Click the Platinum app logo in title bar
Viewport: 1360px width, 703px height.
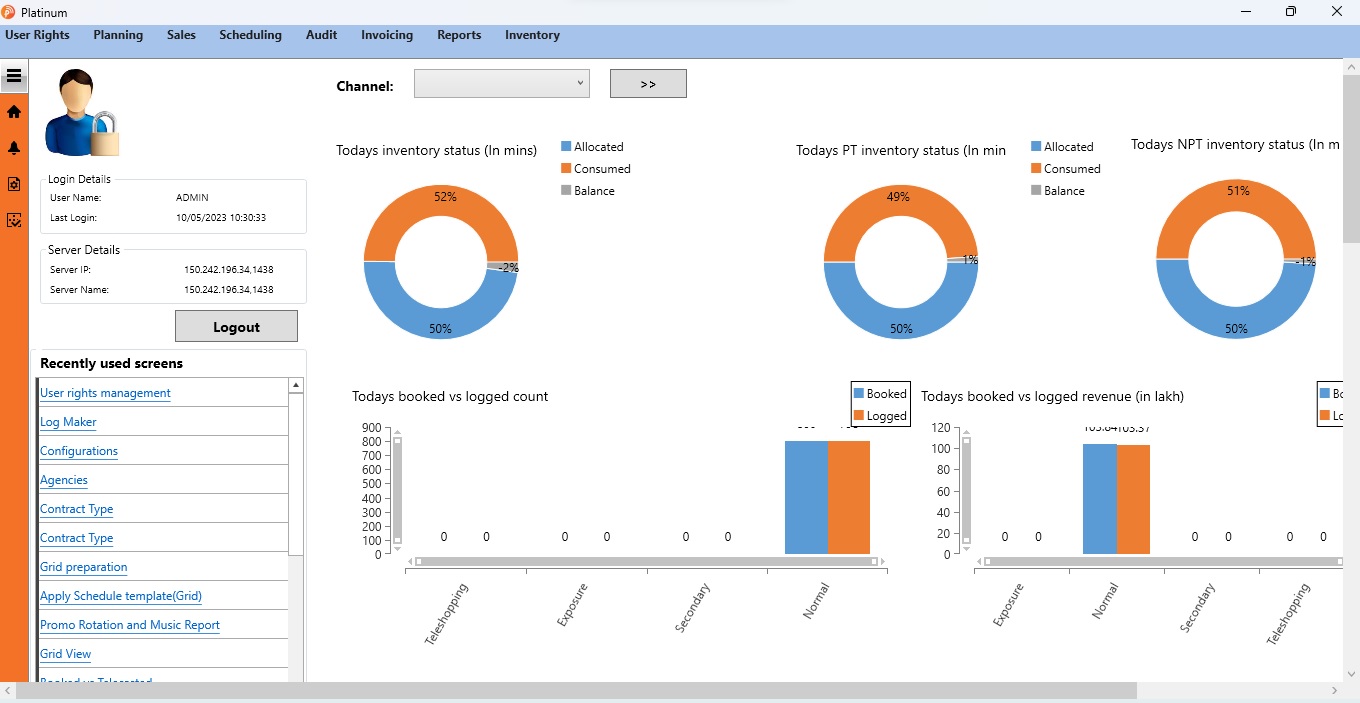(x=10, y=12)
